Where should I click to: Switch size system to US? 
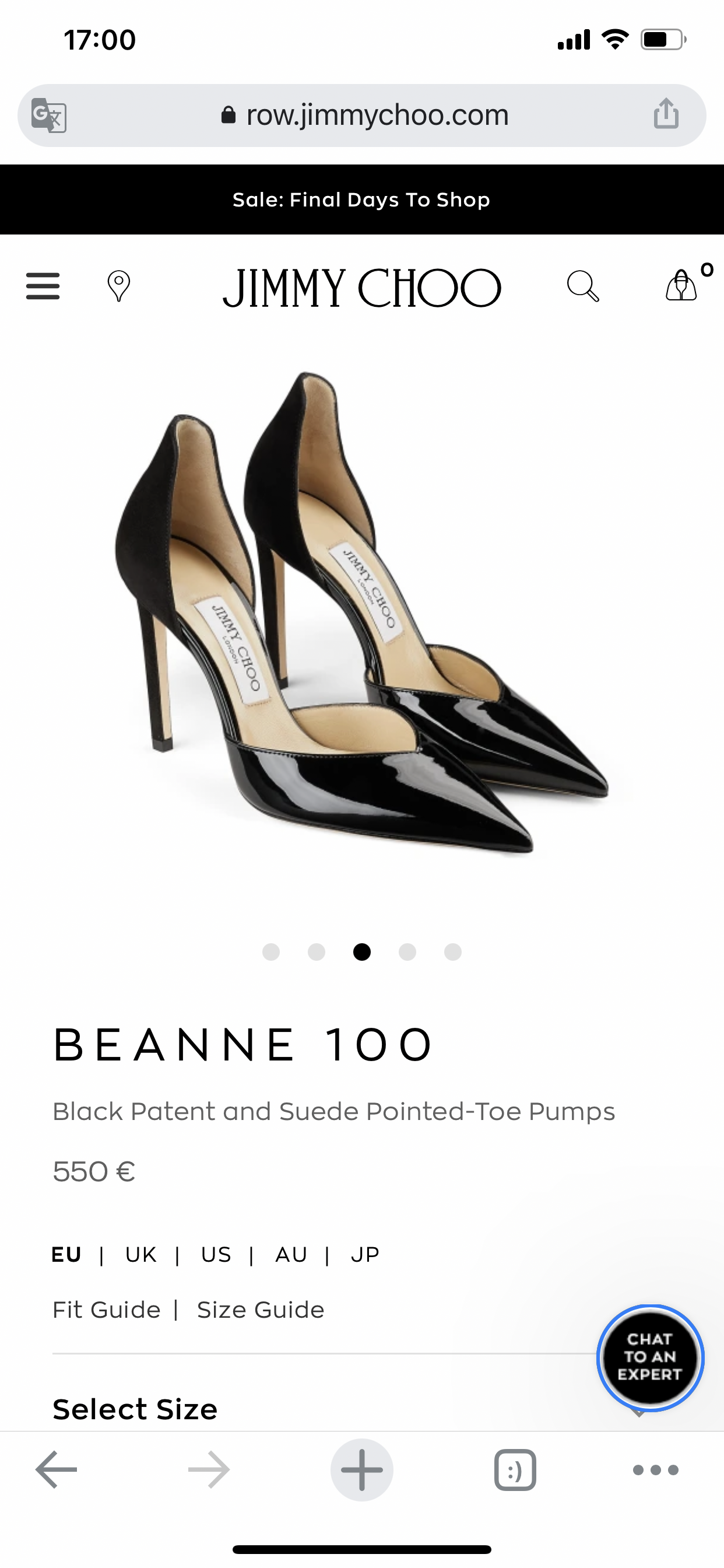tap(216, 1254)
